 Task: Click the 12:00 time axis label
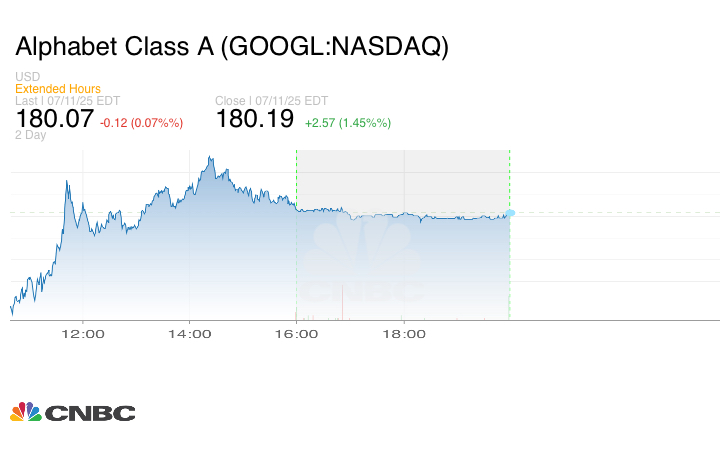click(82, 334)
